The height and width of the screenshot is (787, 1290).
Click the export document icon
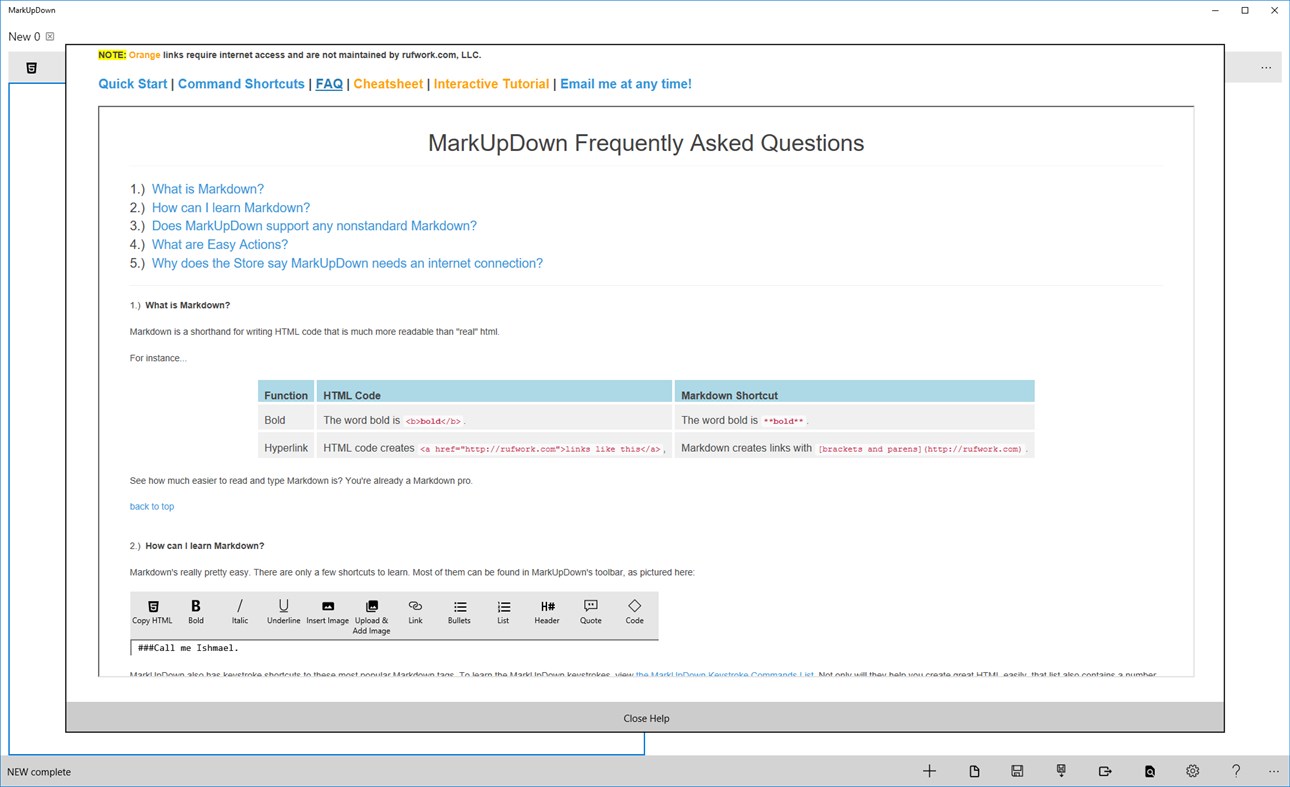1105,771
